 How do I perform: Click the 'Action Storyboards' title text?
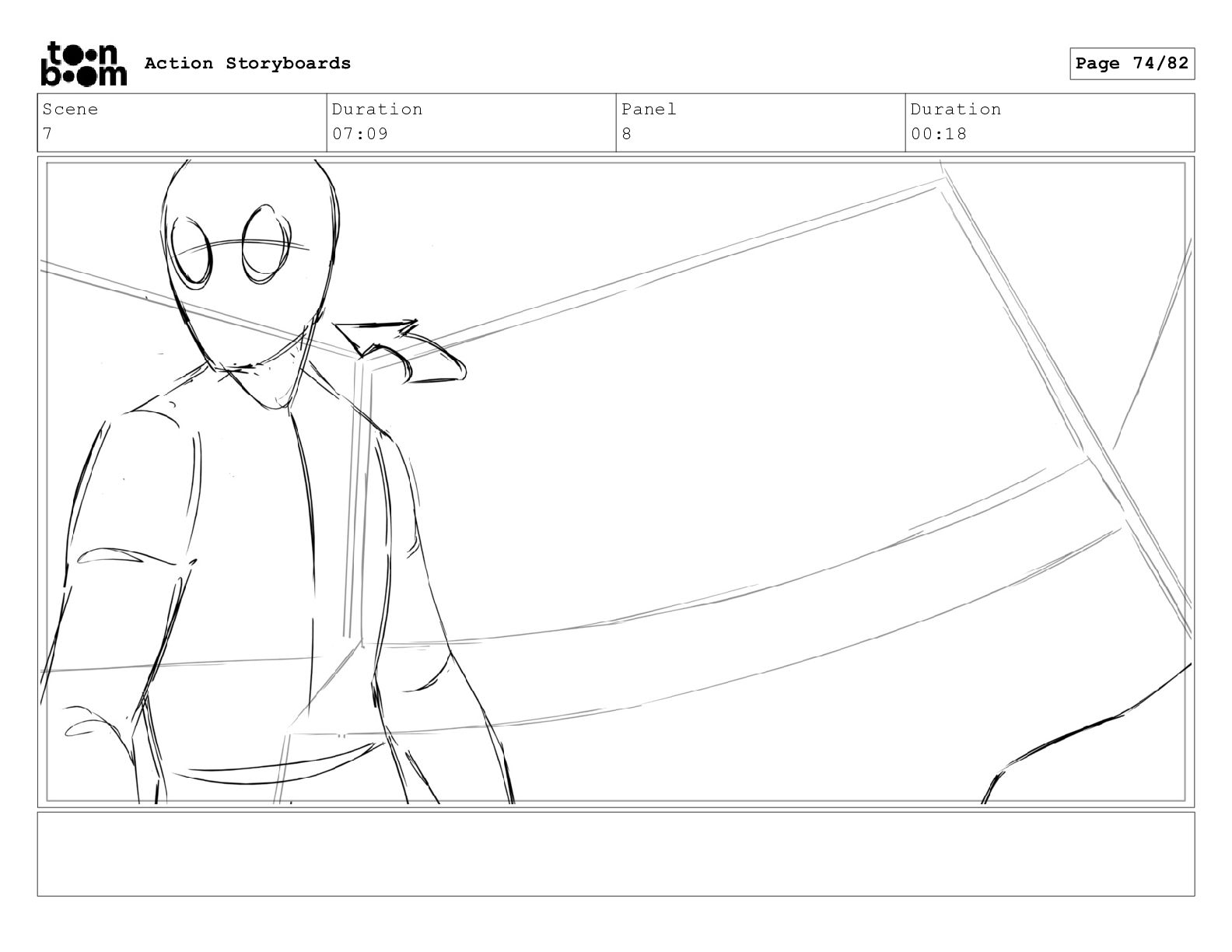[x=247, y=63]
